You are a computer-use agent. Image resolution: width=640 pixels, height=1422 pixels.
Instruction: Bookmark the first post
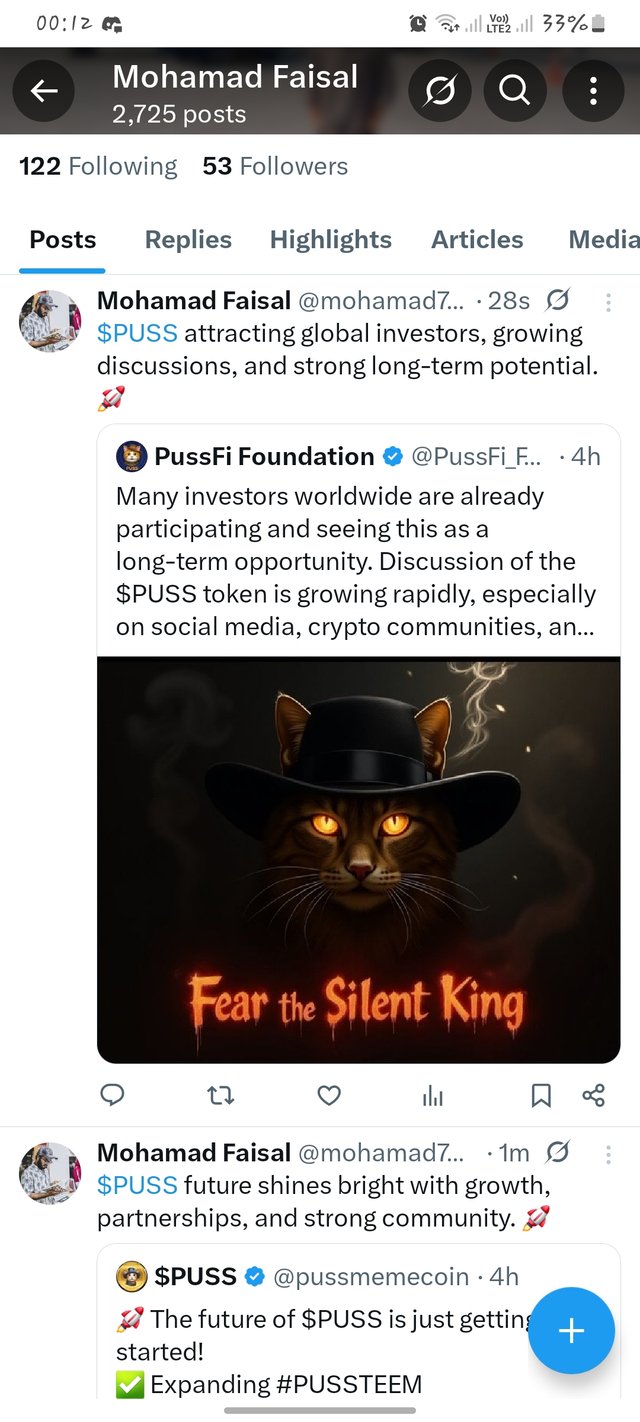tap(541, 1096)
